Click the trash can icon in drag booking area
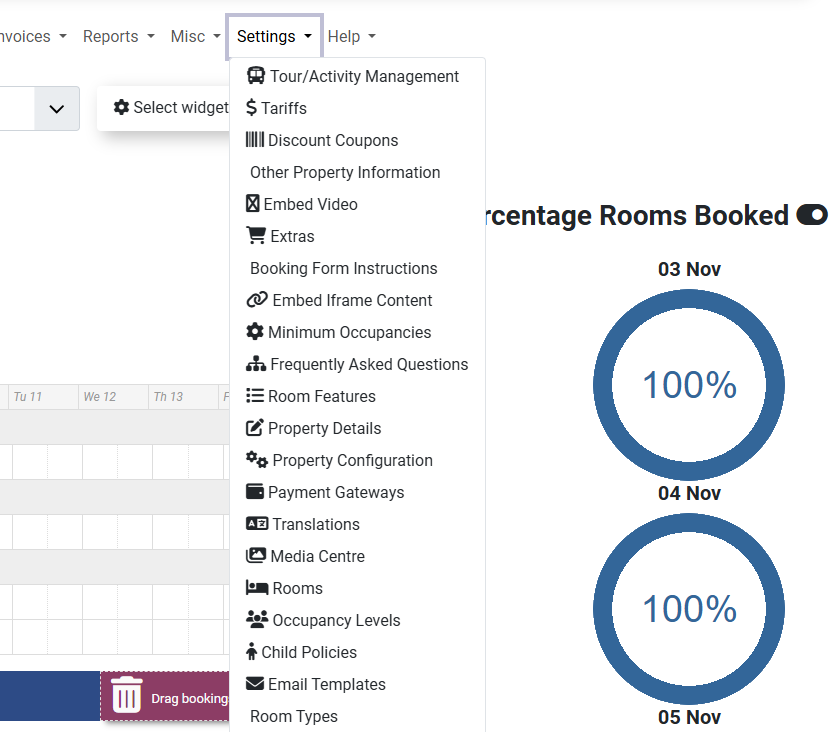The image size is (831, 732). tap(127, 695)
